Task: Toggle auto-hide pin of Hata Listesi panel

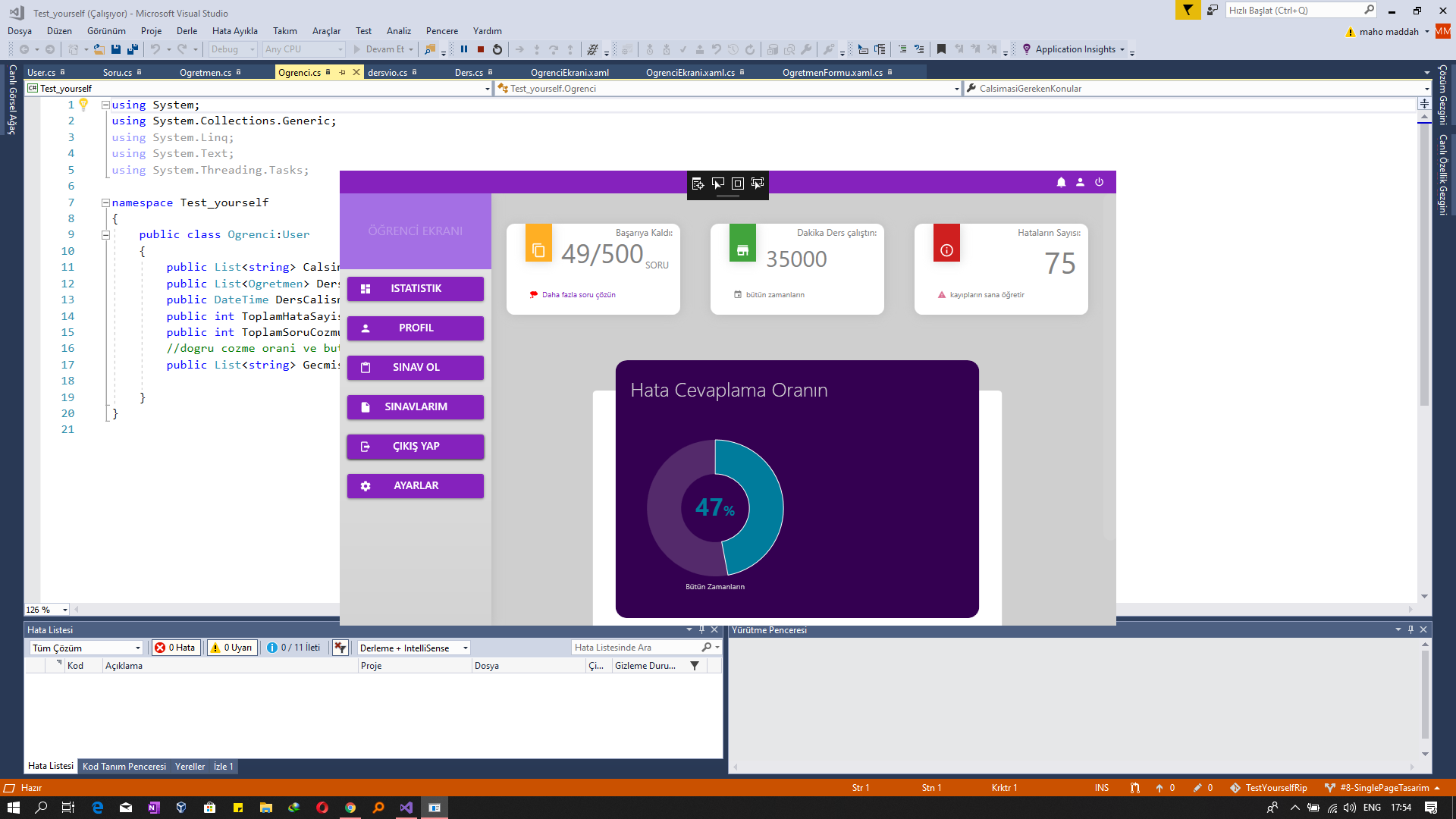Action: (x=701, y=629)
